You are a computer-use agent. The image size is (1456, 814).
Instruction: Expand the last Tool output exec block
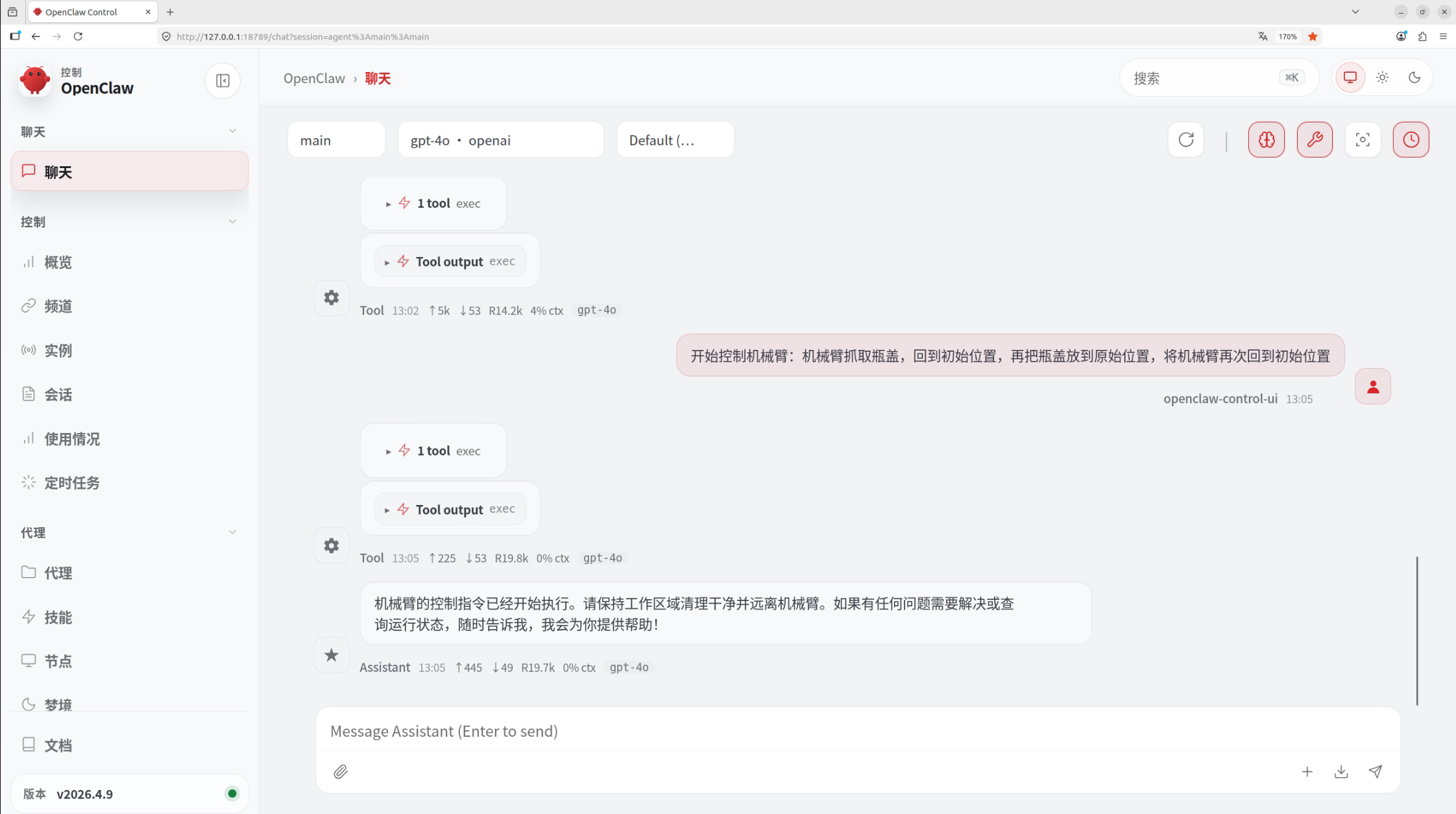coord(450,510)
